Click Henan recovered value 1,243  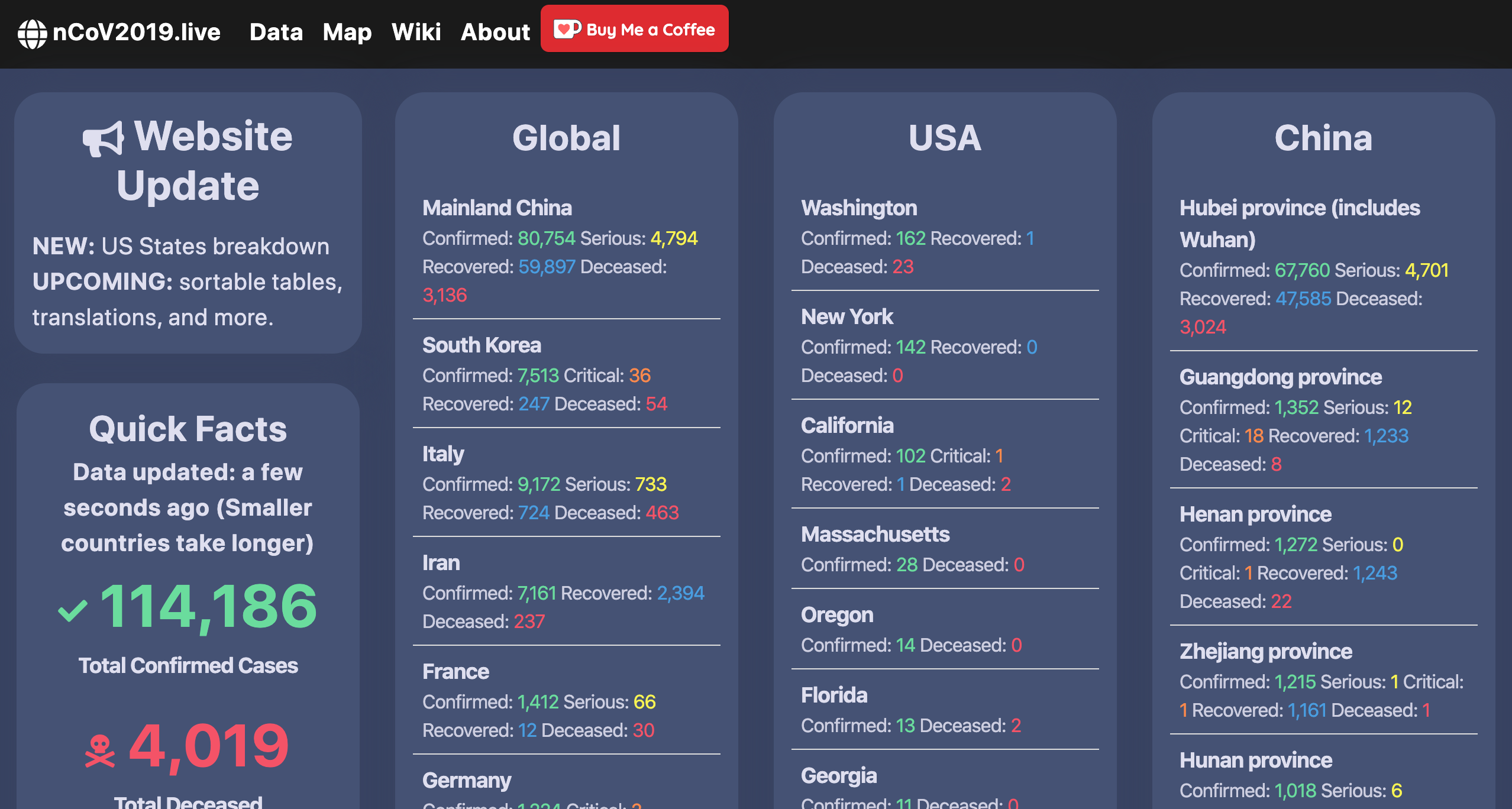[x=1375, y=573]
